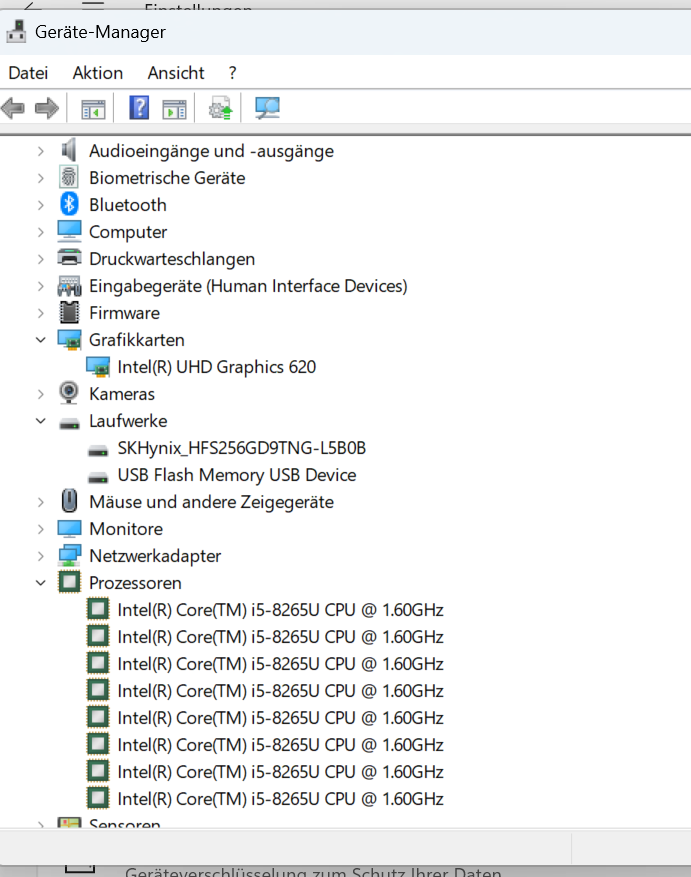Select the Druckwarteschlangen label
This screenshot has height=877, width=691.
point(172,259)
